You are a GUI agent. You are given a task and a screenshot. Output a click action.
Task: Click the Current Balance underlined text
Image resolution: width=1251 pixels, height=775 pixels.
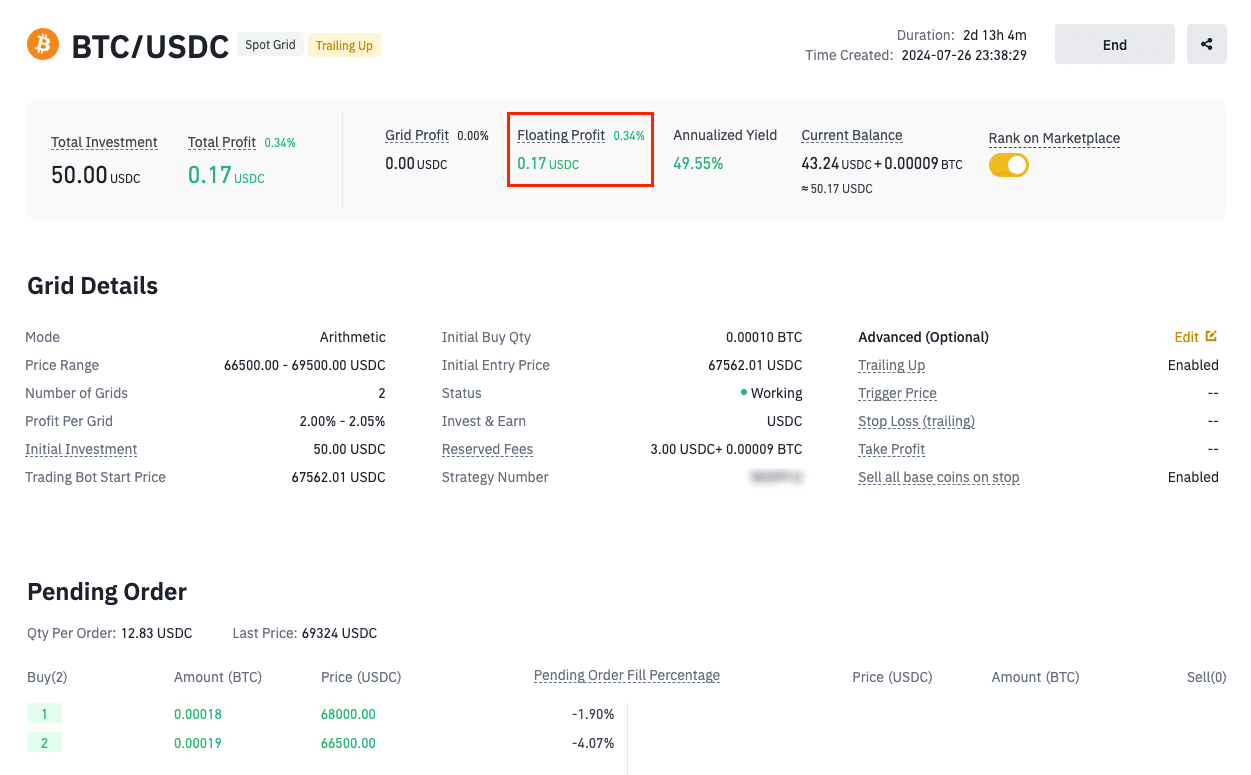pyautogui.click(x=851, y=135)
